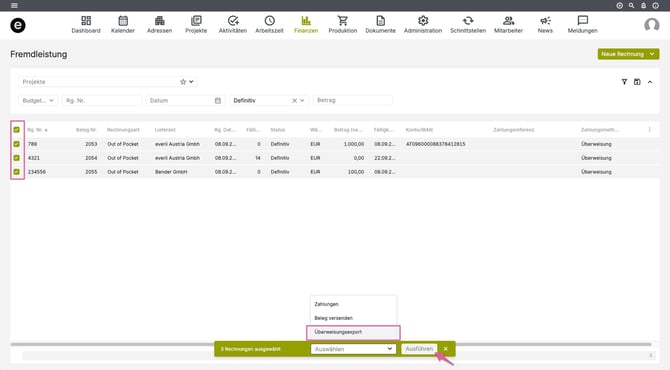670x370 pixels.
Task: Close the selection action bar
Action: 446,349
